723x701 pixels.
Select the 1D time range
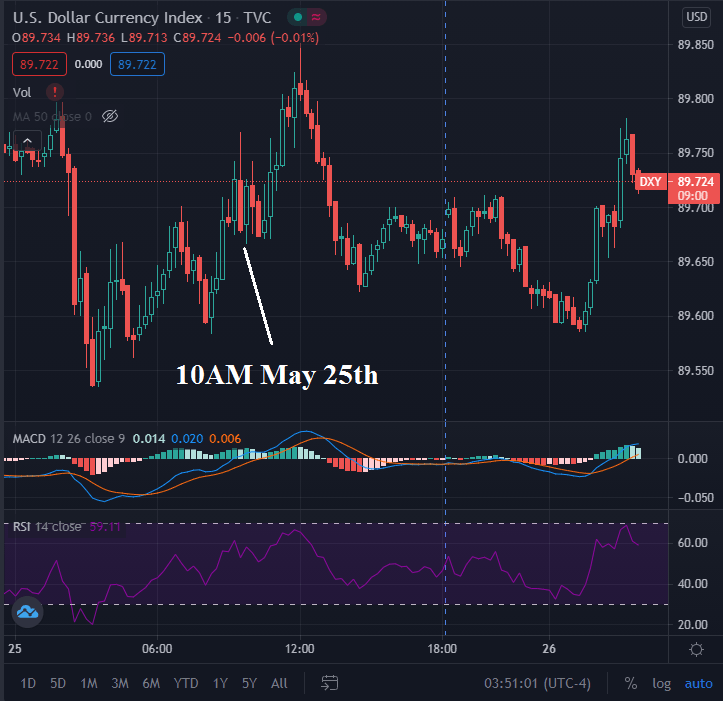(28, 683)
